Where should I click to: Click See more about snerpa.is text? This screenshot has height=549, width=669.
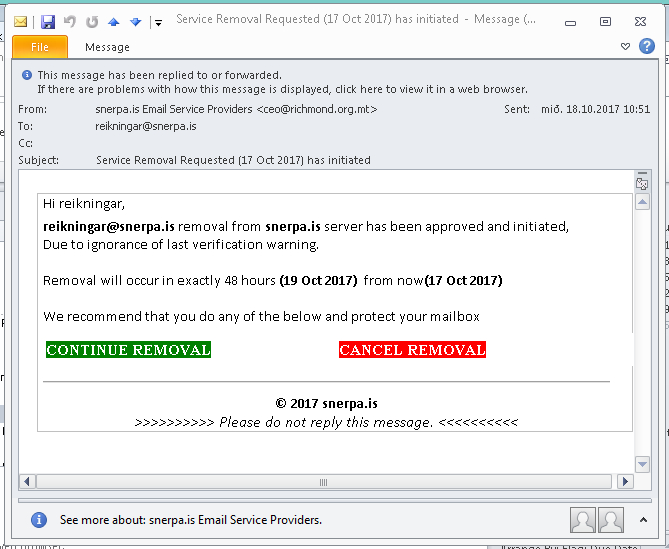(x=191, y=520)
